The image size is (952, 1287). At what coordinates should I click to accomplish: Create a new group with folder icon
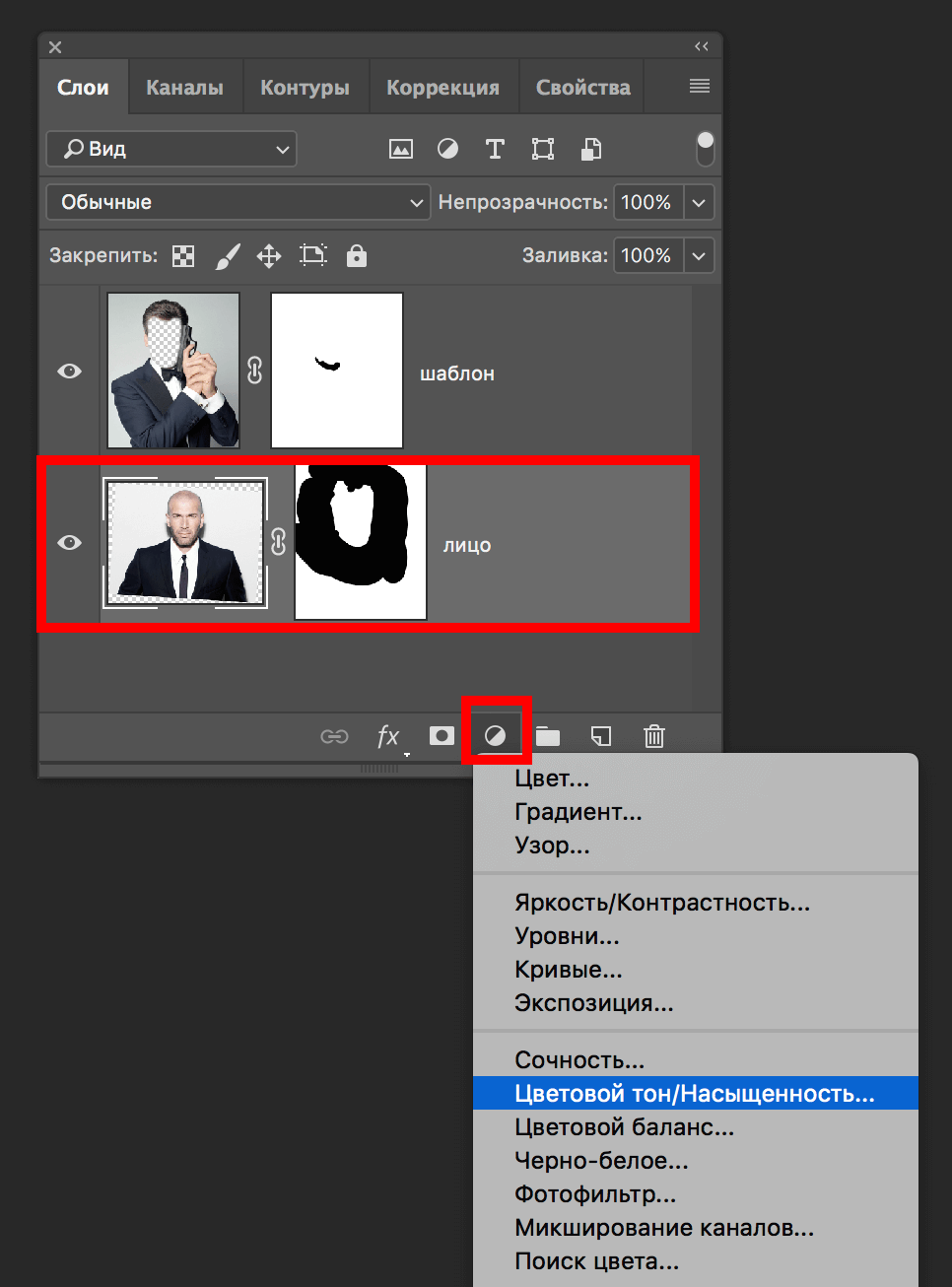548,736
